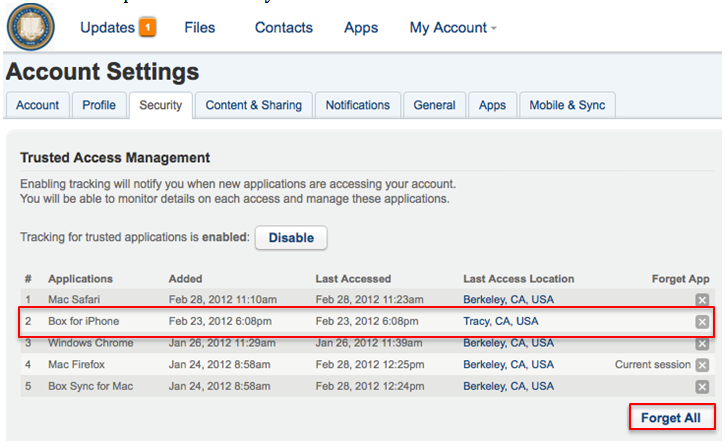Select the Mac Firefox application name

(x=77, y=365)
